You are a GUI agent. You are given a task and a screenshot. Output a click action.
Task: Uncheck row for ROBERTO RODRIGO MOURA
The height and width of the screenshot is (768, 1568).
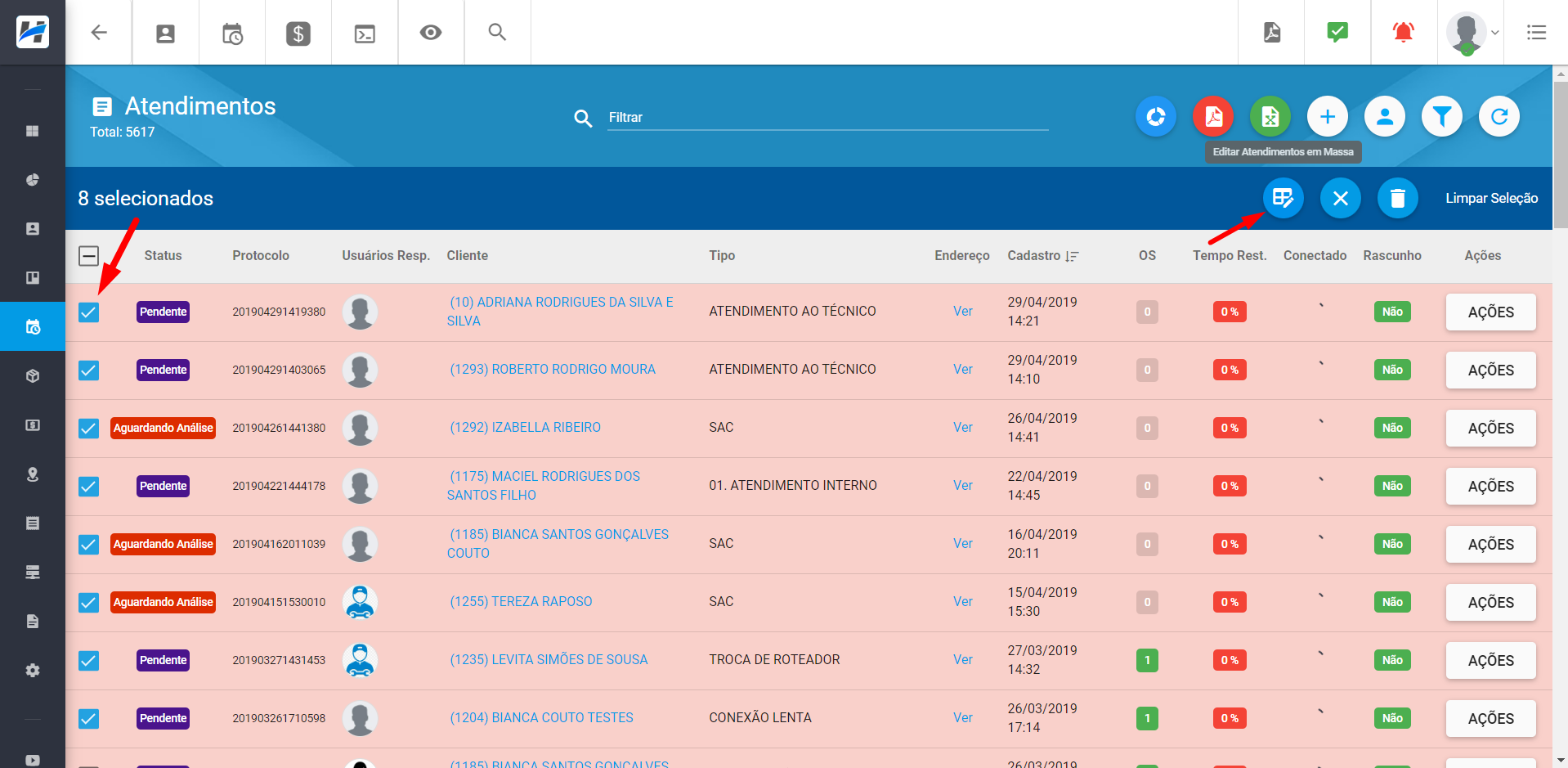(89, 371)
